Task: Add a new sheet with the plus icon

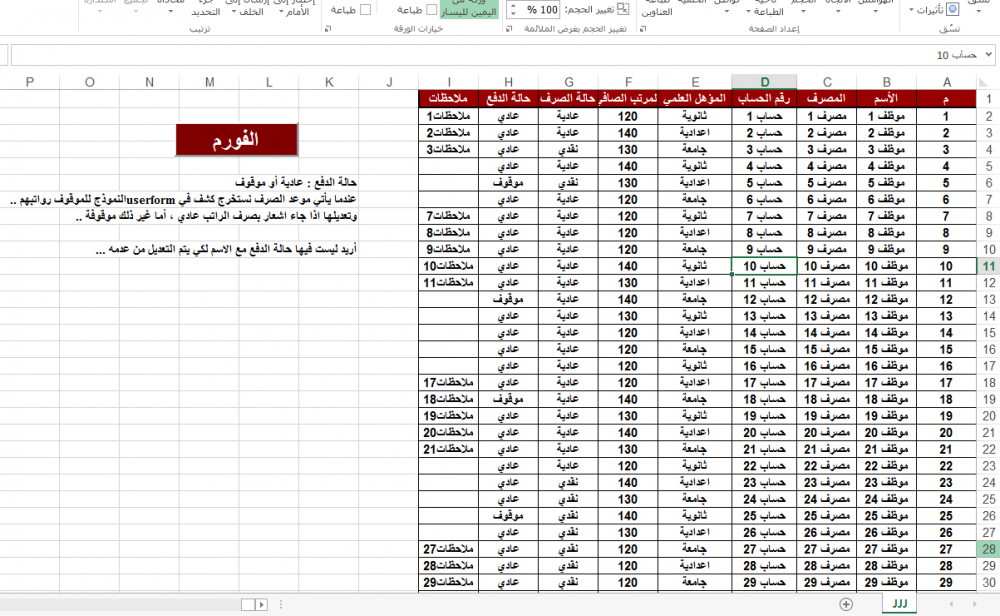Action: click(846, 604)
